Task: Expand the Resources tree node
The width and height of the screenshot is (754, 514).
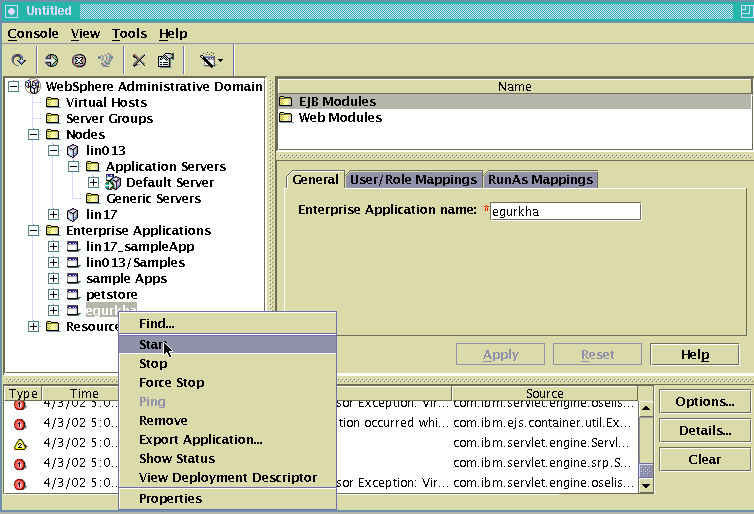Action: (x=33, y=326)
